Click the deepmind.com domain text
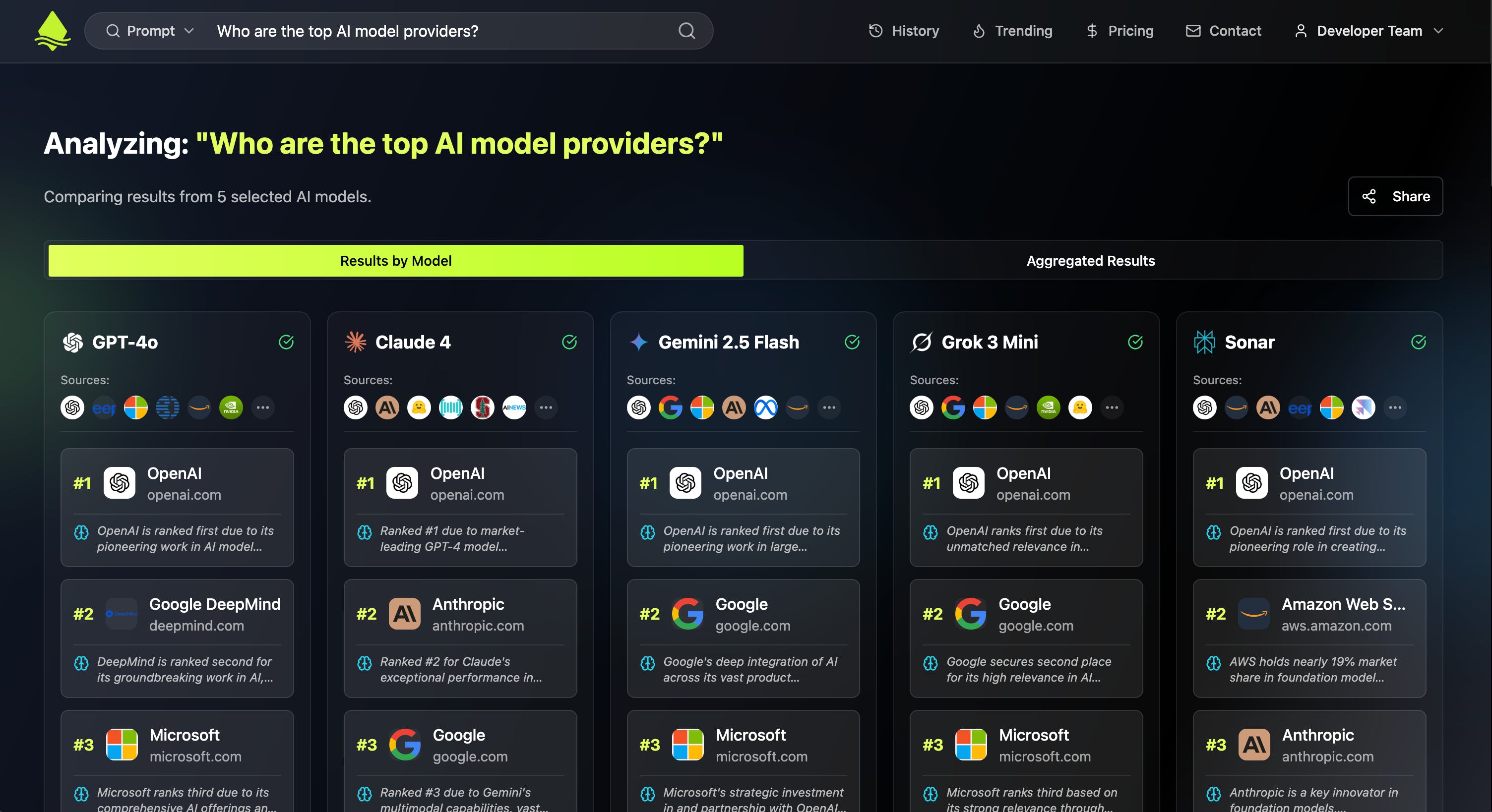 tap(196, 626)
